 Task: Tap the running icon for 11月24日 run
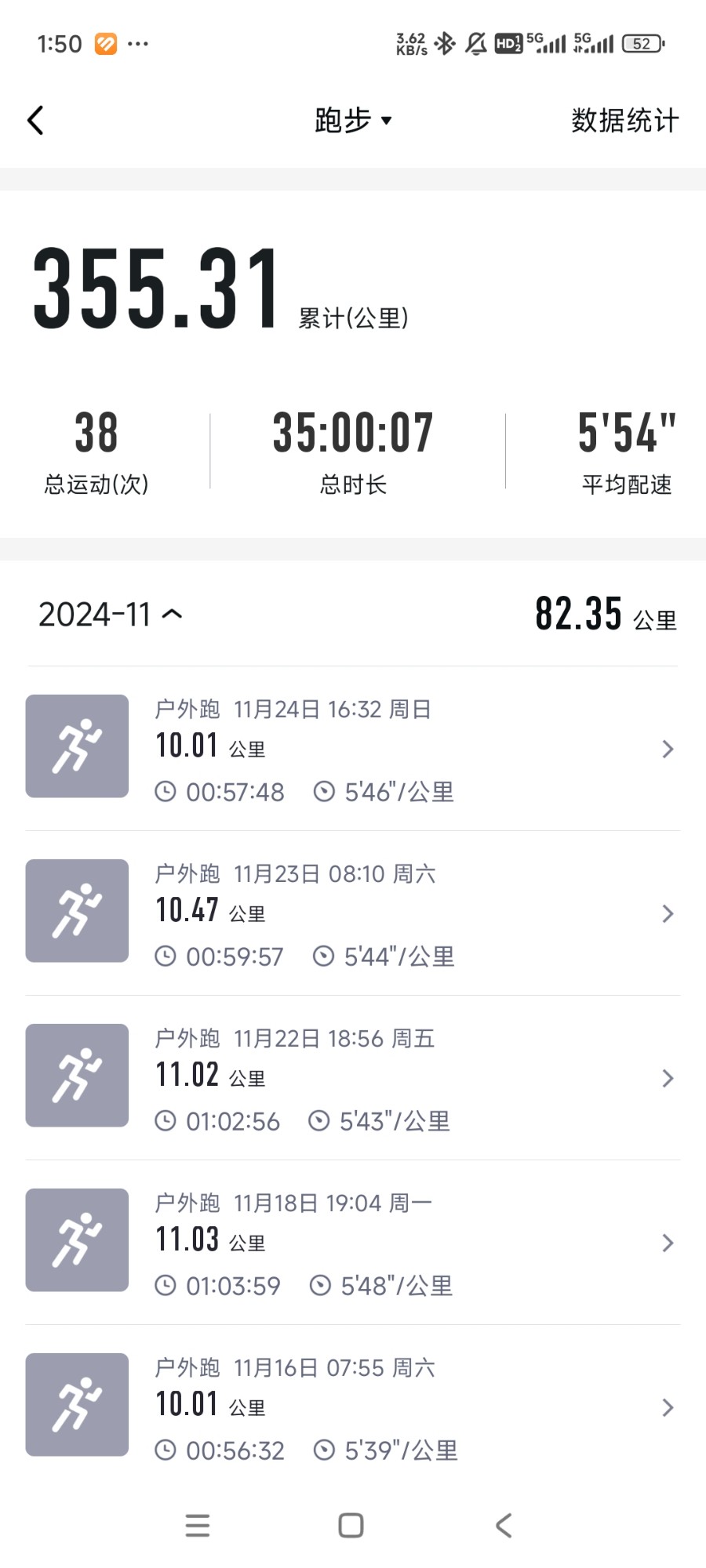[x=77, y=746]
